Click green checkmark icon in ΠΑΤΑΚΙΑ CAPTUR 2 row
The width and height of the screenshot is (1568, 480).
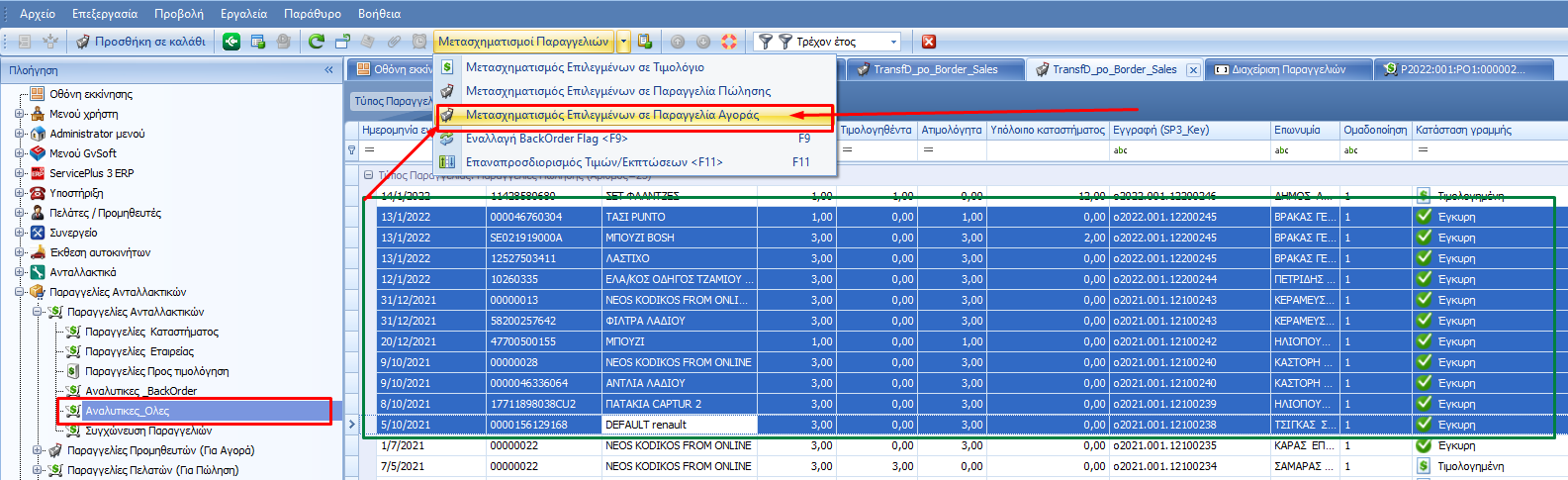(1424, 403)
